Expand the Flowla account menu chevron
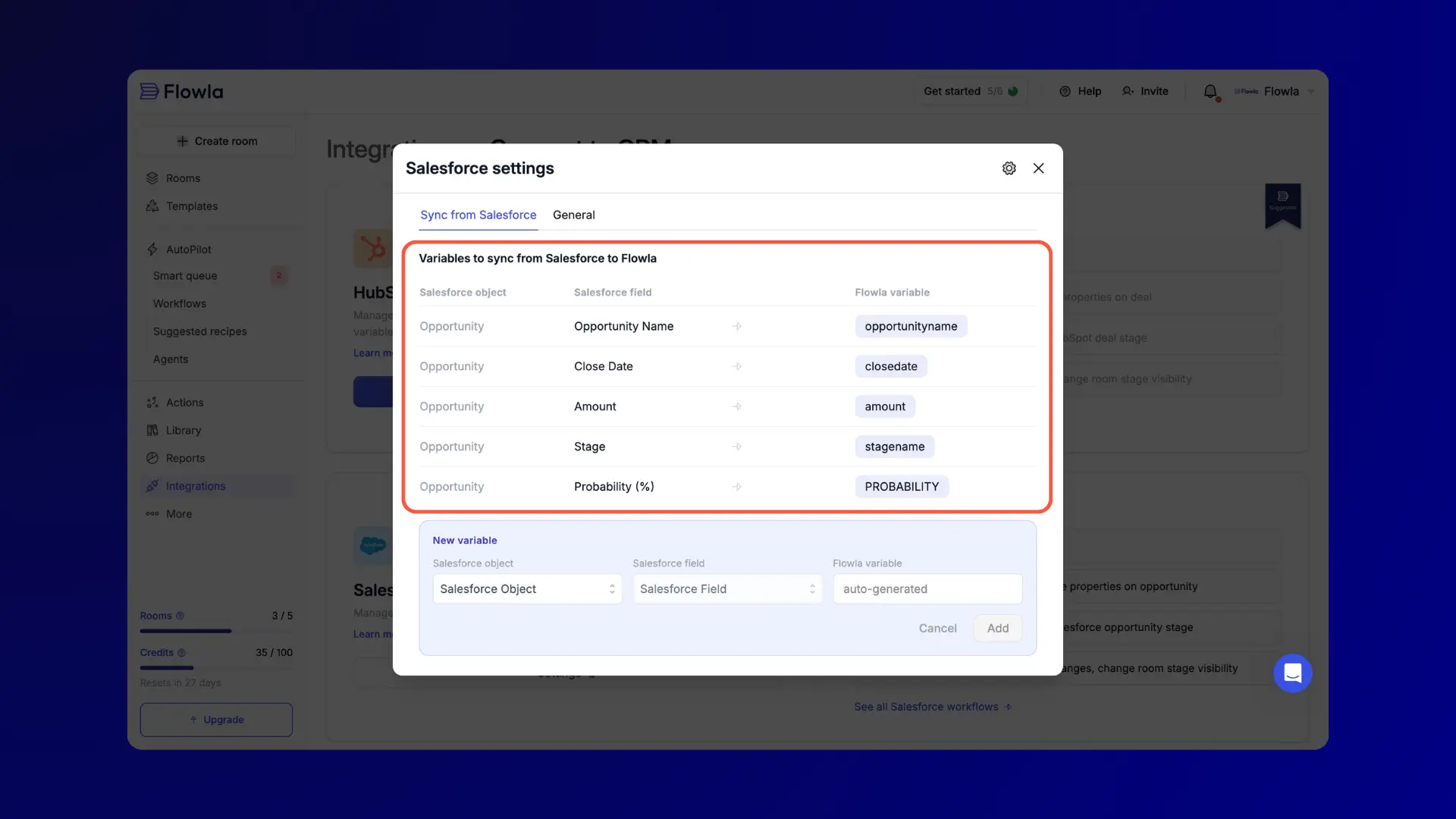Image resolution: width=1456 pixels, height=819 pixels. [1310, 91]
